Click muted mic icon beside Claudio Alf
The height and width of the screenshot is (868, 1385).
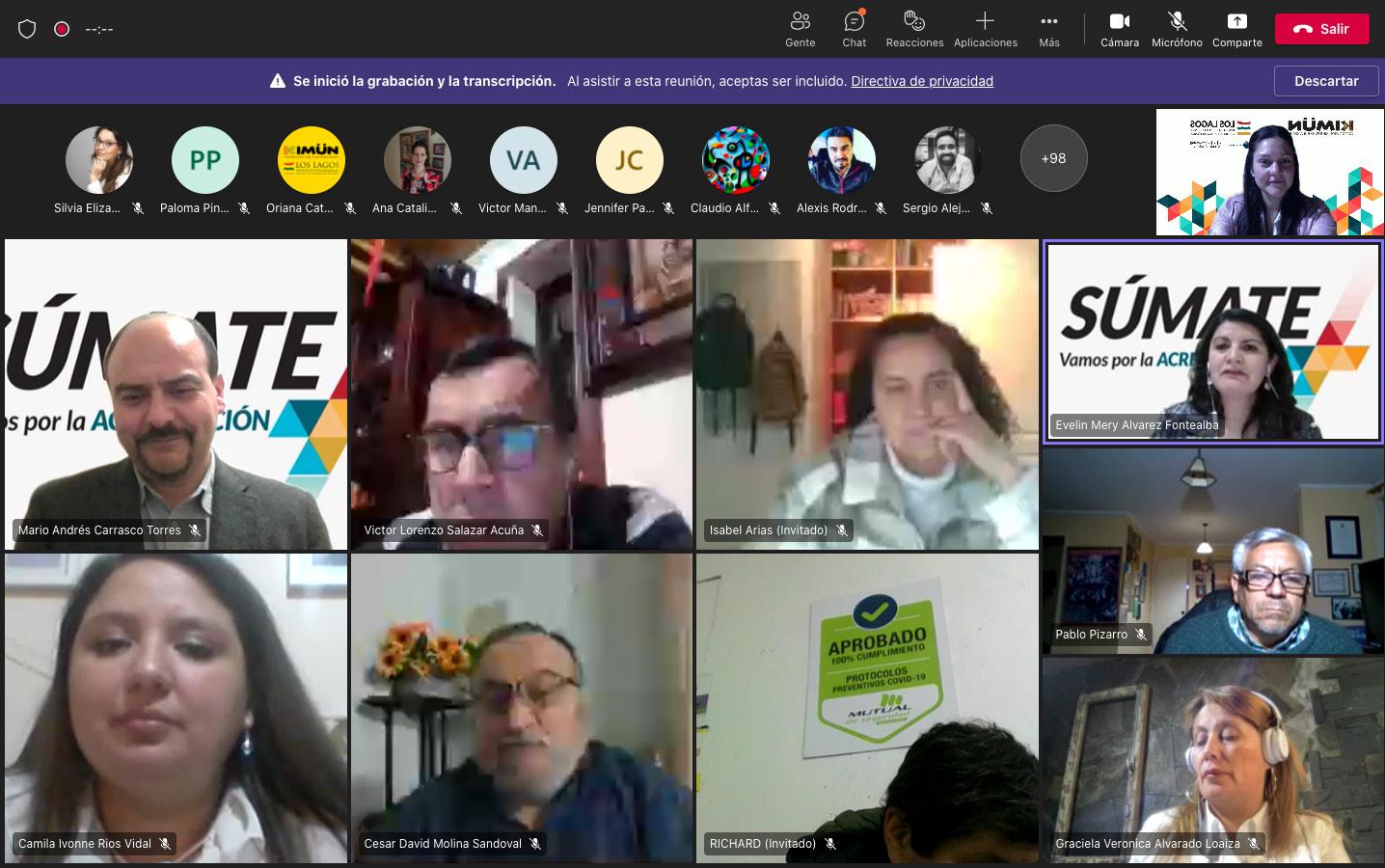click(774, 208)
